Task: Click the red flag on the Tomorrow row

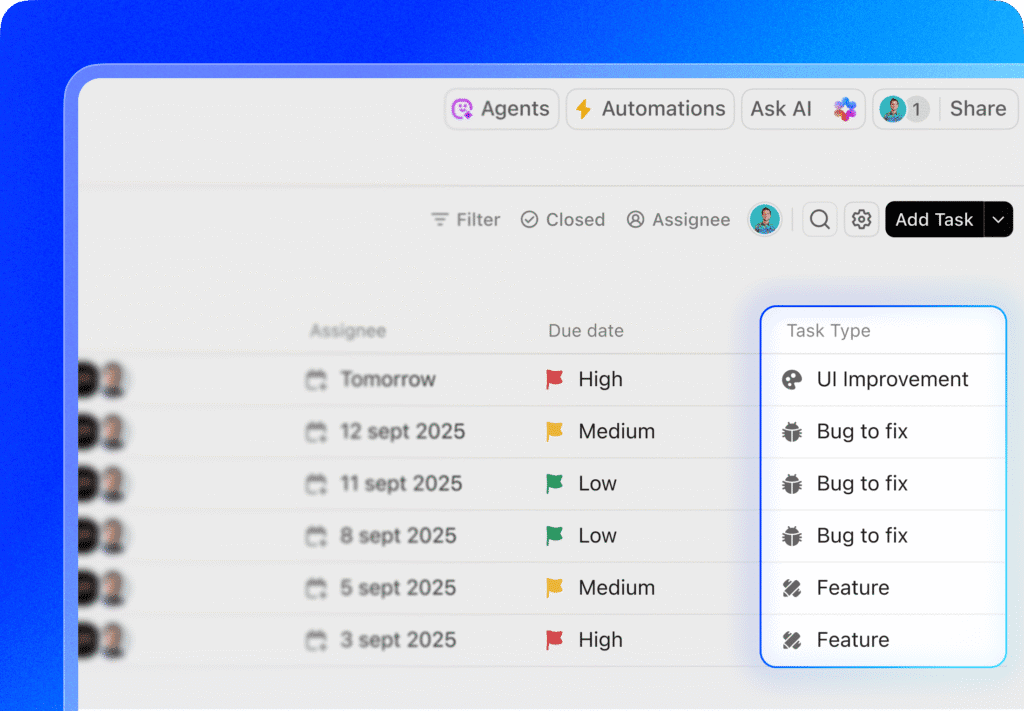Action: point(554,380)
